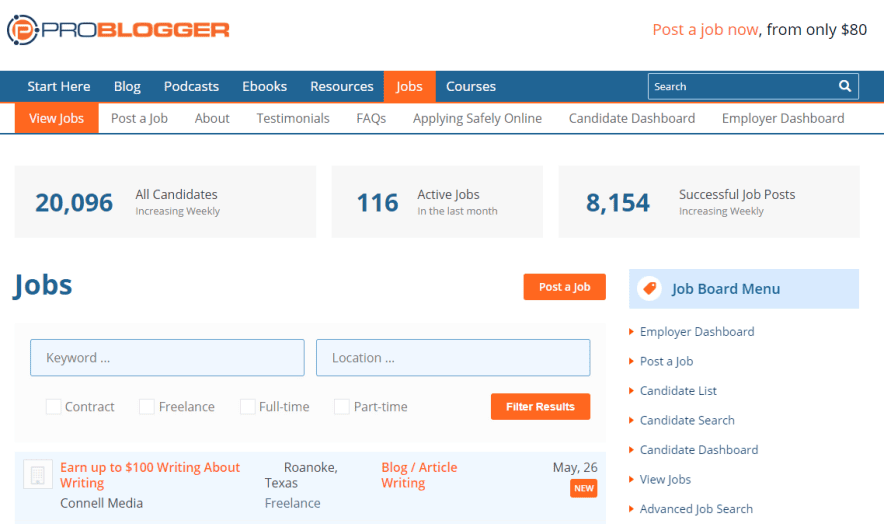Select the Employer Dashboard tab in submenu
Image resolution: width=884 pixels, height=524 pixels.
783,118
